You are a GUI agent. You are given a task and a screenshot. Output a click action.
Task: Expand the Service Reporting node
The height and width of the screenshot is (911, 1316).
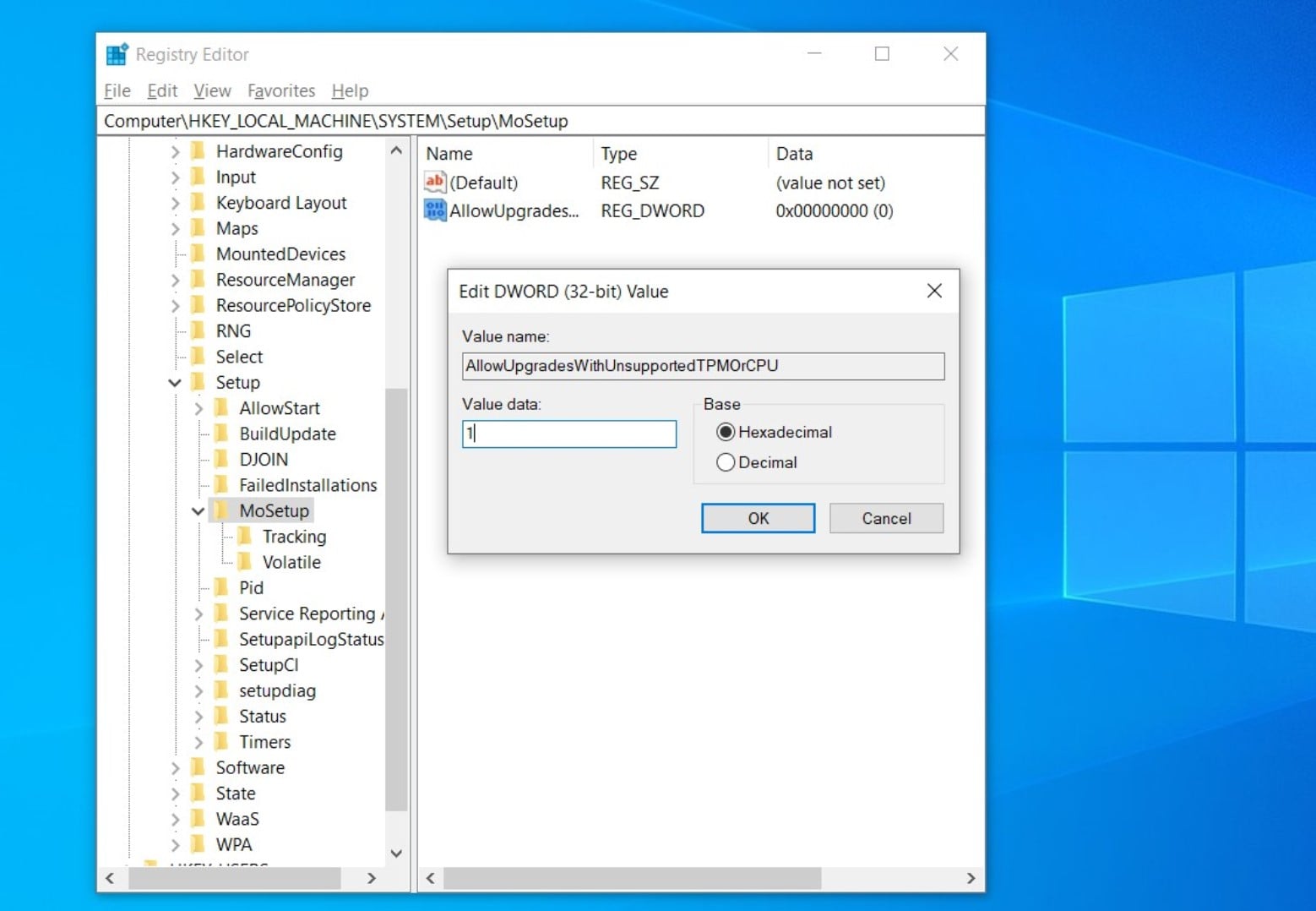198,614
